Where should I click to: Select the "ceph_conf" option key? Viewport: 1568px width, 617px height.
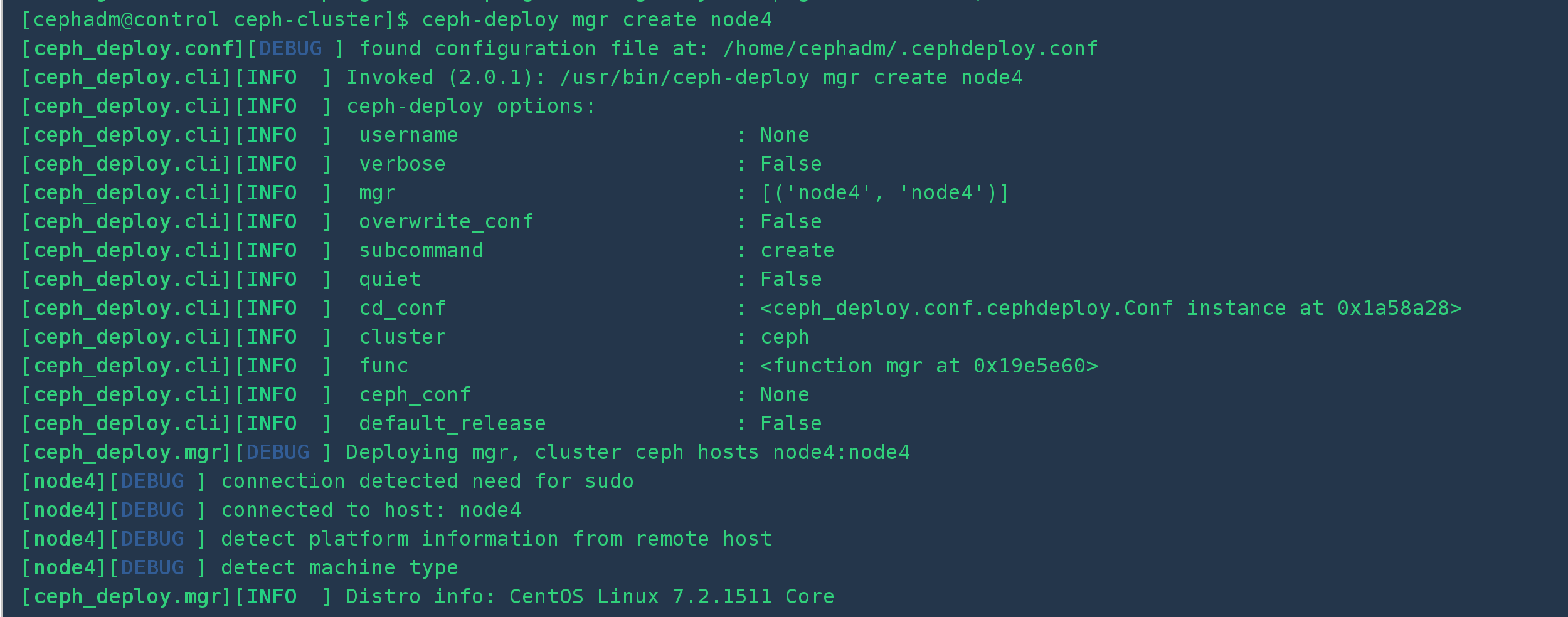coord(415,395)
